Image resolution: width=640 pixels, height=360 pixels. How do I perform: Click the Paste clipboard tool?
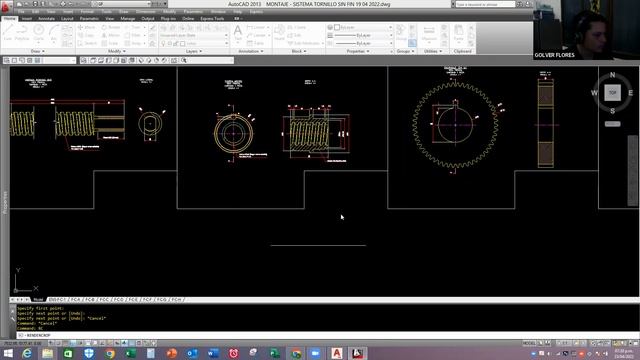tap(458, 33)
